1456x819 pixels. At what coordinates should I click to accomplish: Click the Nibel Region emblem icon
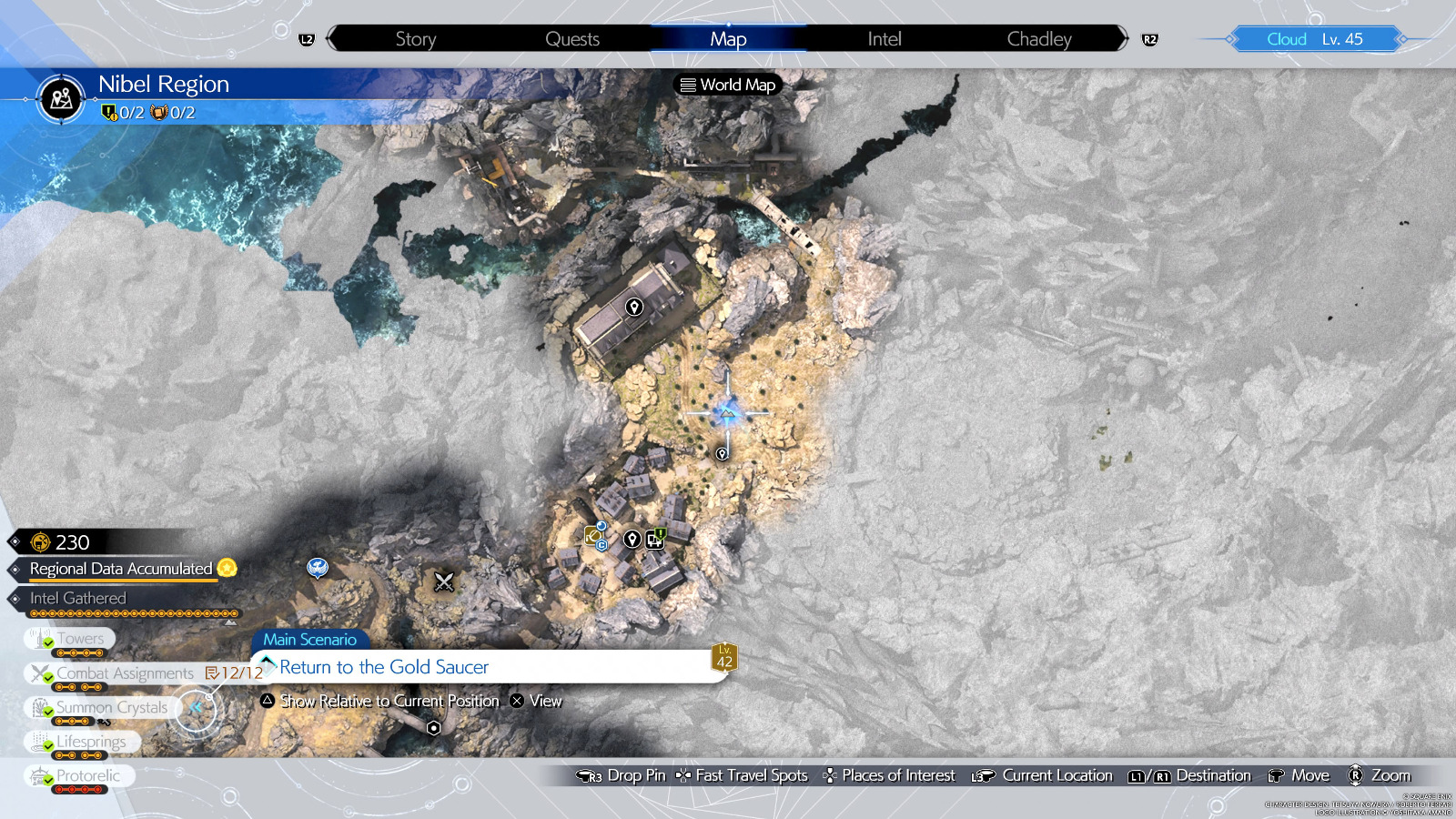point(61,98)
